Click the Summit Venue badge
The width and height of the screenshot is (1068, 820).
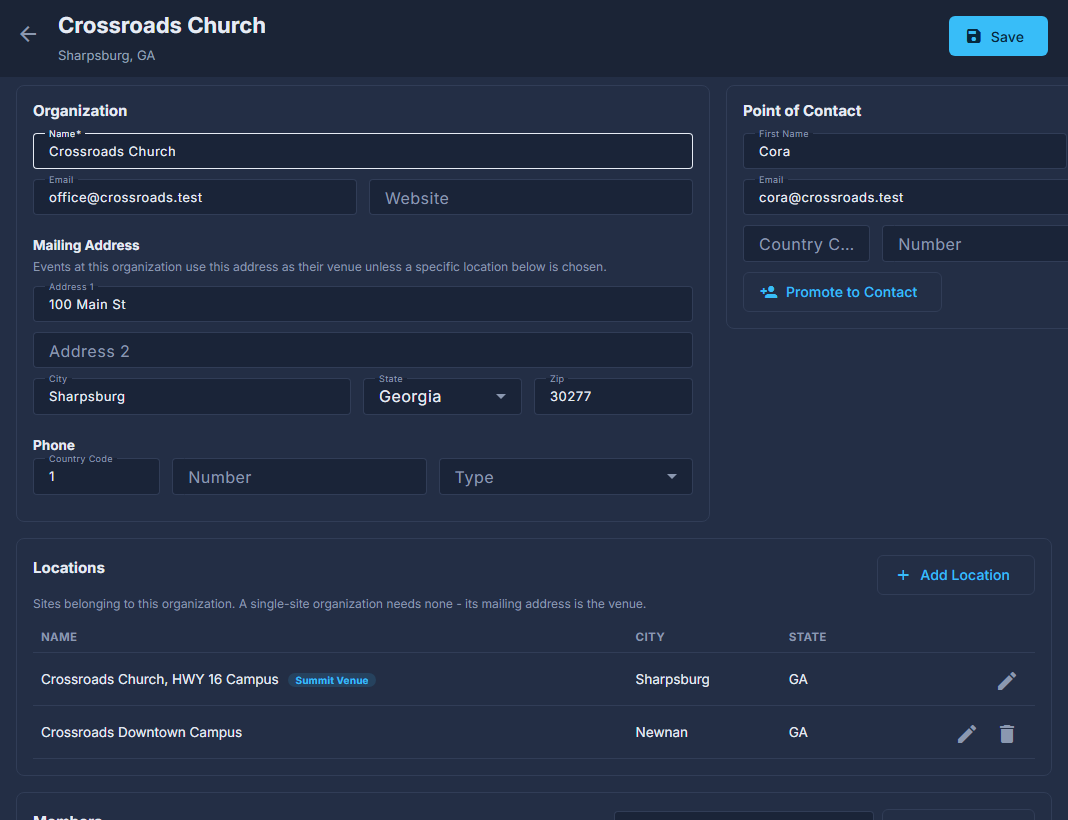(332, 680)
